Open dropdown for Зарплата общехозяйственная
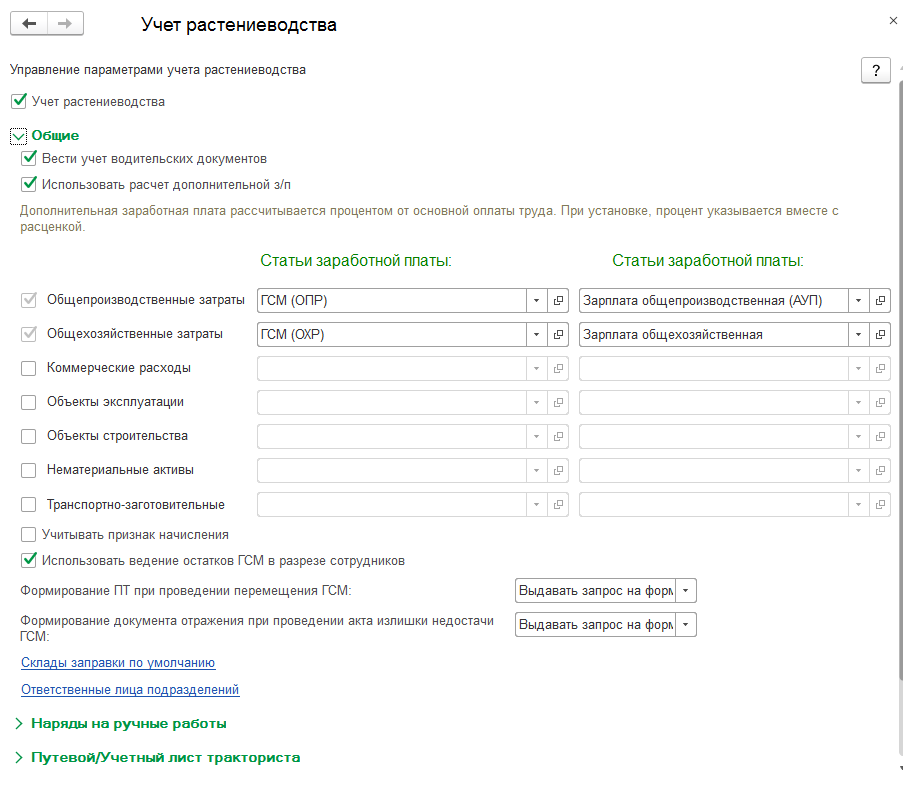903x787 pixels. (858, 334)
